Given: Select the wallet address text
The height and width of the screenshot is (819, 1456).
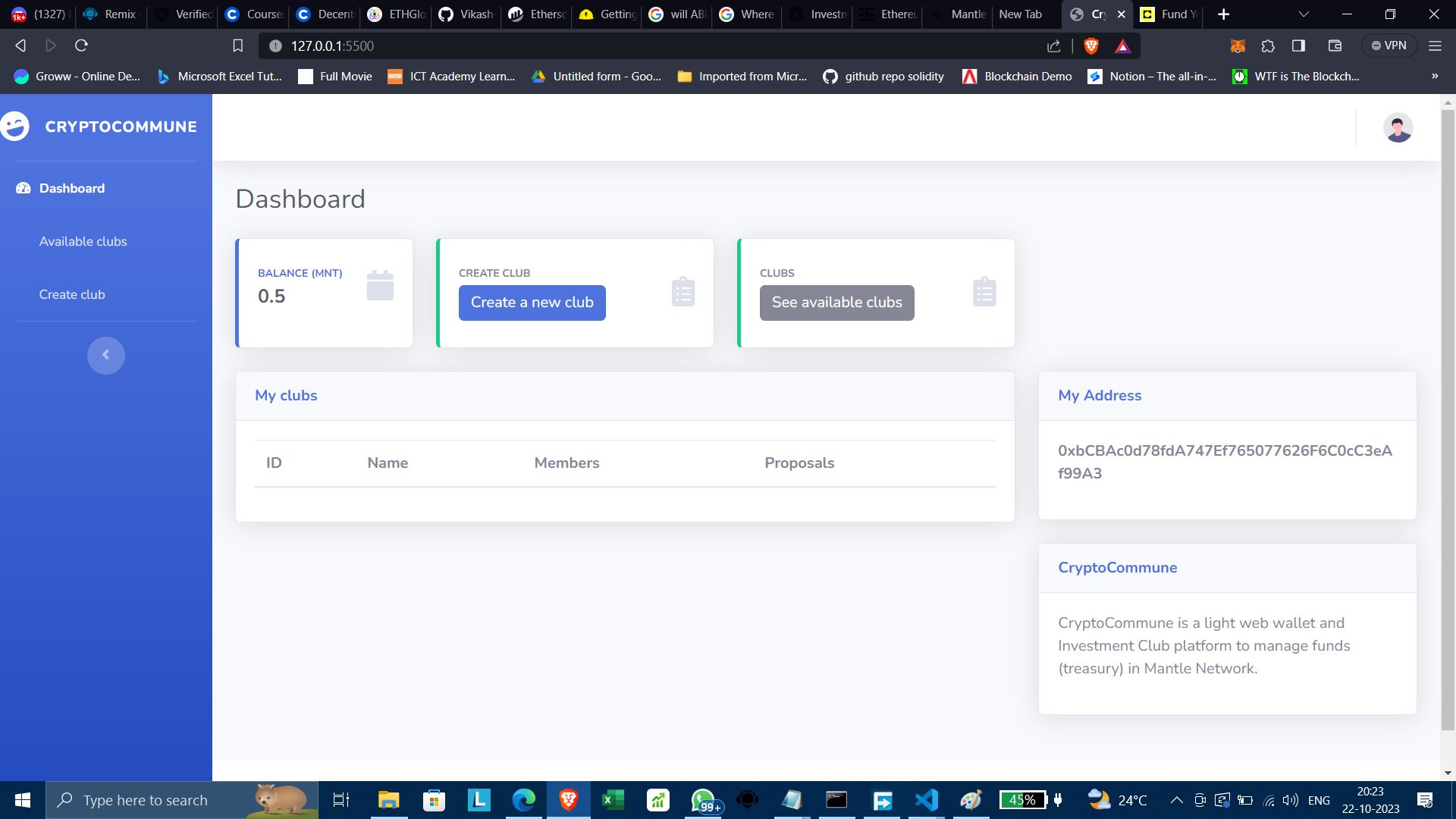Looking at the screenshot, I should point(1225,462).
